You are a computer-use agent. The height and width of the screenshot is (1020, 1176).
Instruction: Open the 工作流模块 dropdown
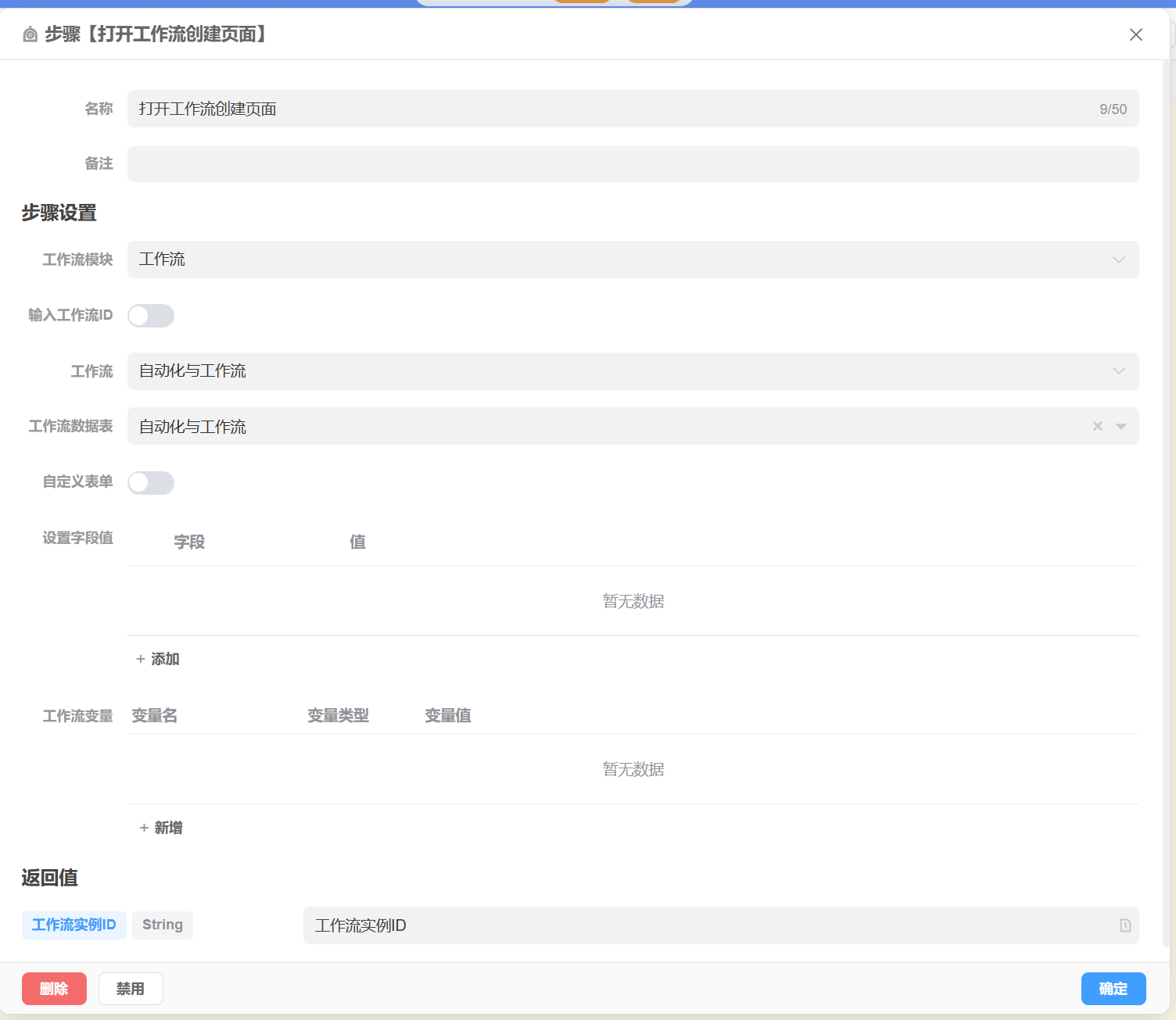pos(632,259)
